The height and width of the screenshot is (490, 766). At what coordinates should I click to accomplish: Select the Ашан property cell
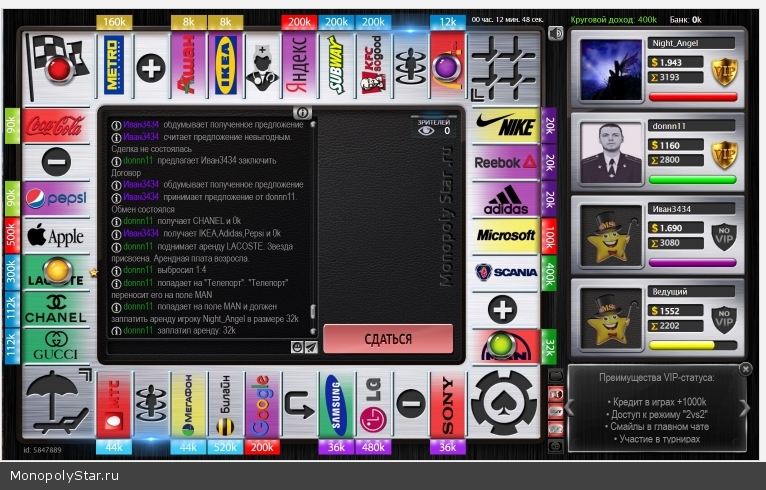pos(189,65)
